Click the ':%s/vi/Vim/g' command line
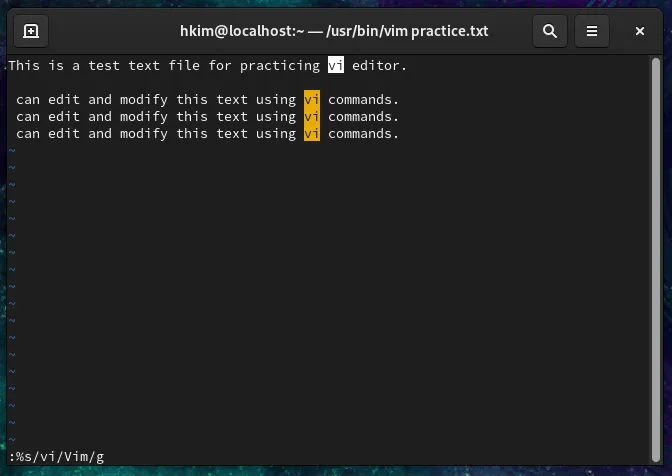This screenshot has height=476, width=672. pos(56,457)
